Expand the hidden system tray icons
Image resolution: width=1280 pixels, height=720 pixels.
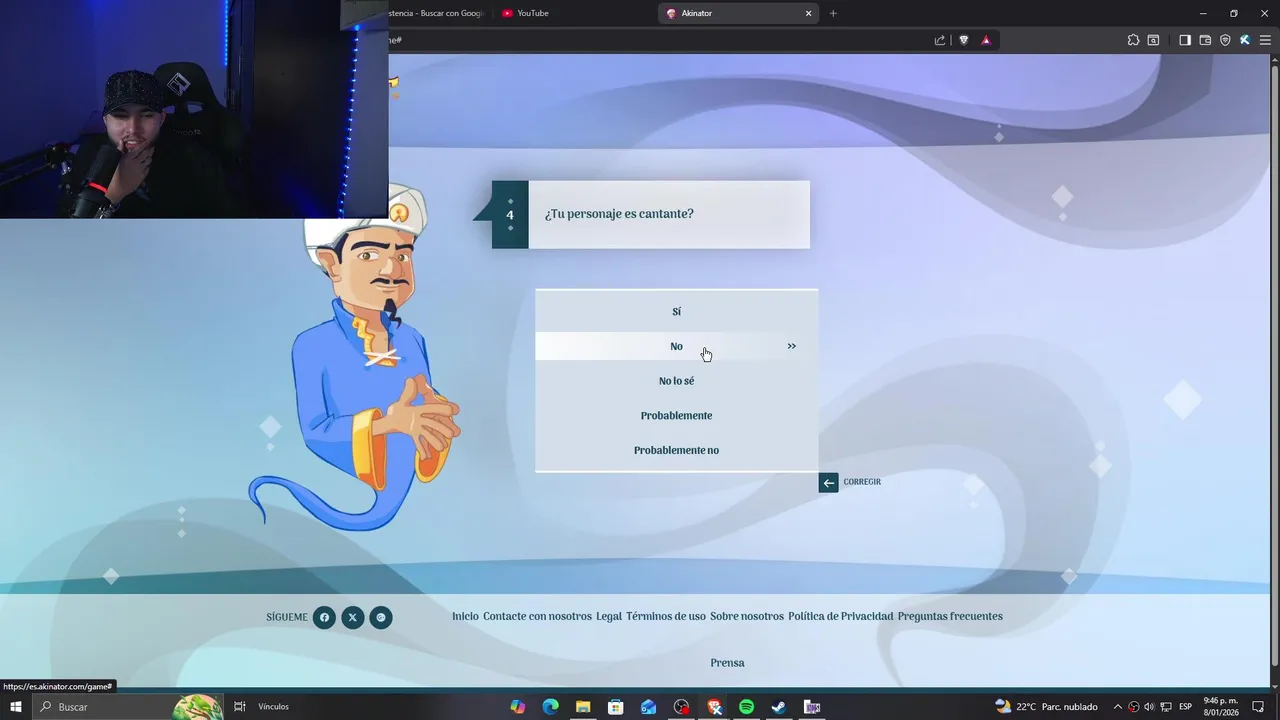tap(1118, 707)
